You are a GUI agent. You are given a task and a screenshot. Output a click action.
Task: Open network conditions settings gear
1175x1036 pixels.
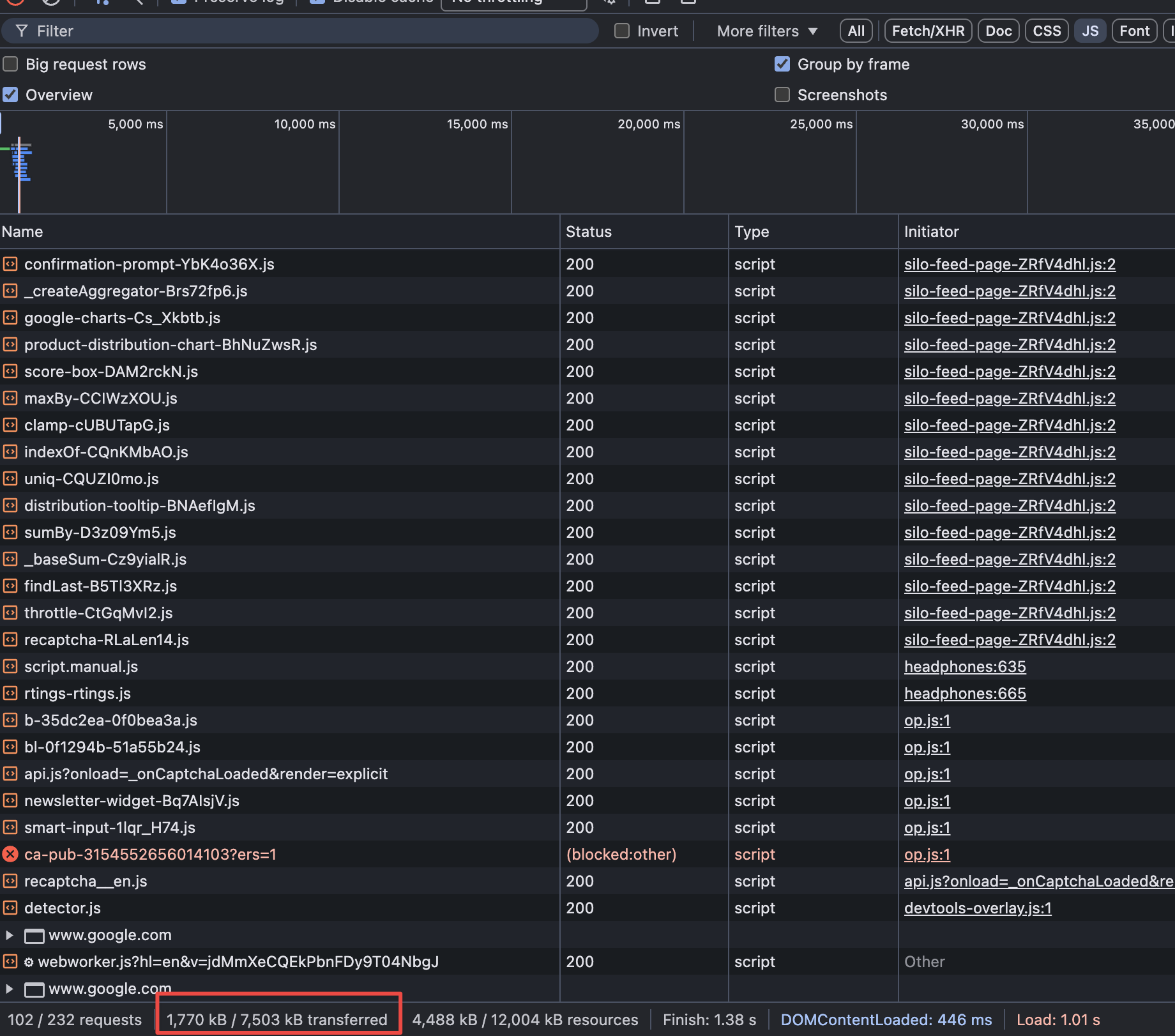point(610,3)
